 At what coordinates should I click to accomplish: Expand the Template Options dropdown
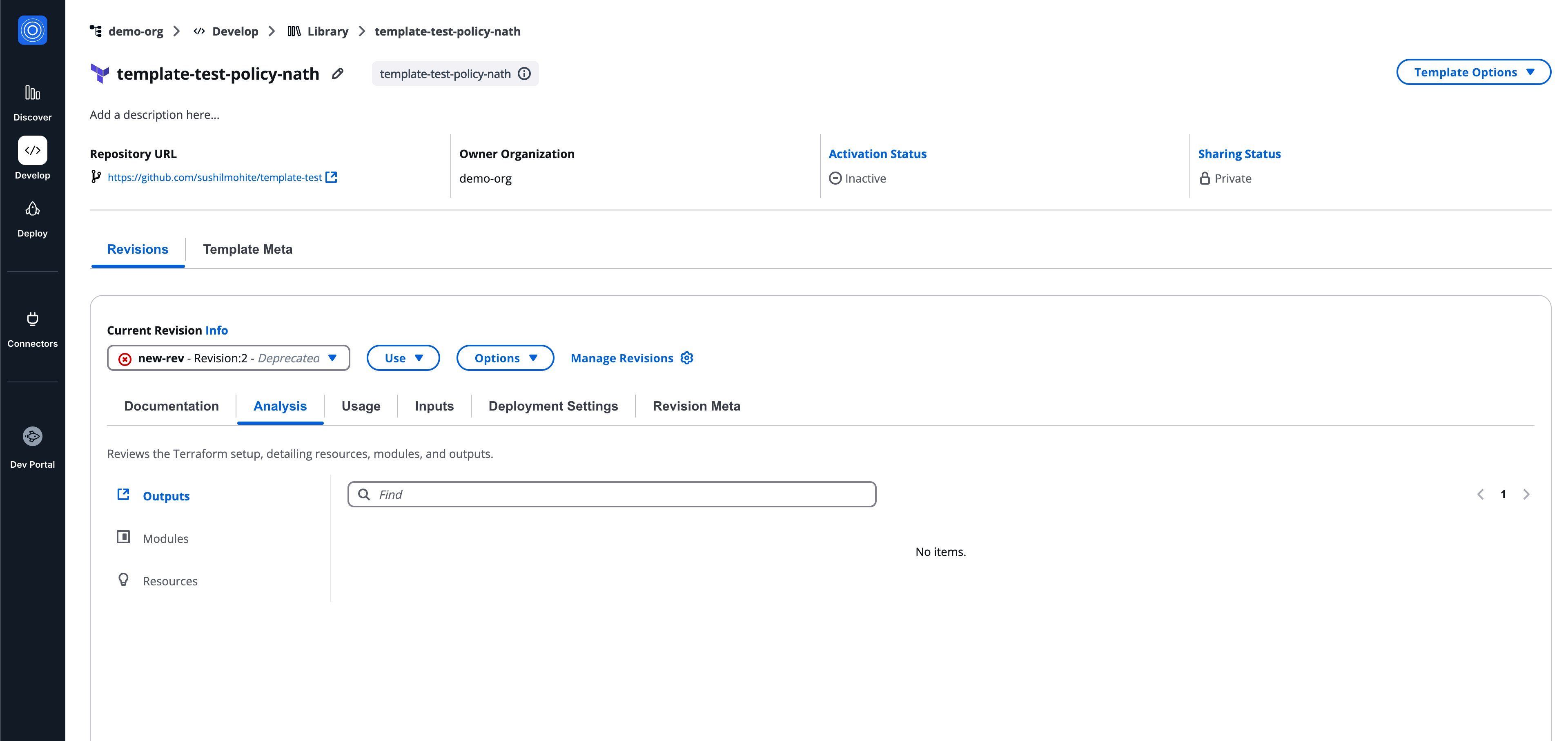click(1473, 72)
